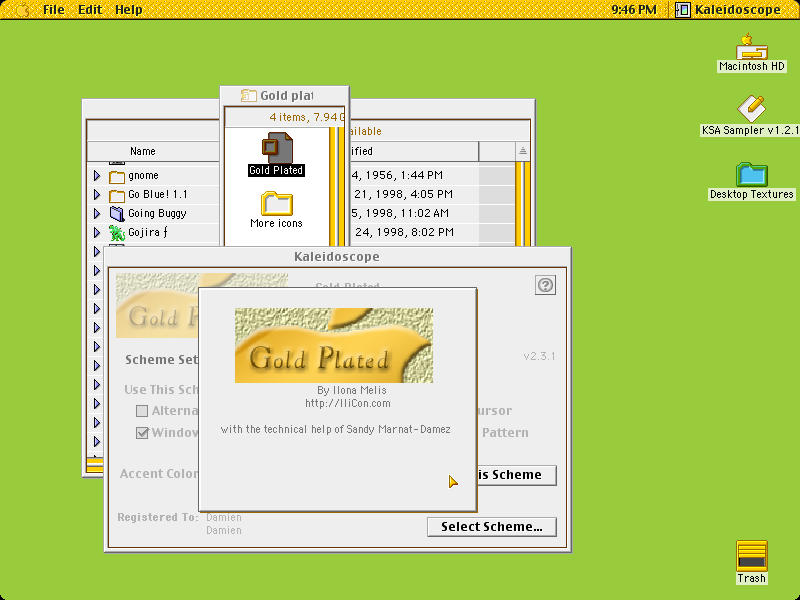Screen dimensions: 800x600
Task: Click the partly hidden "…is Scheme" button
Action: [517, 475]
